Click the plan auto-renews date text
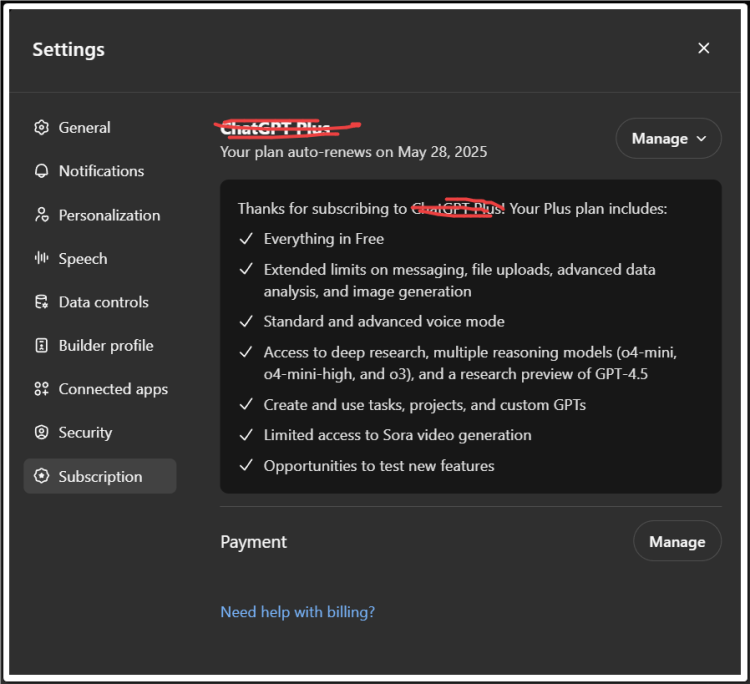This screenshot has width=750, height=684. point(353,152)
